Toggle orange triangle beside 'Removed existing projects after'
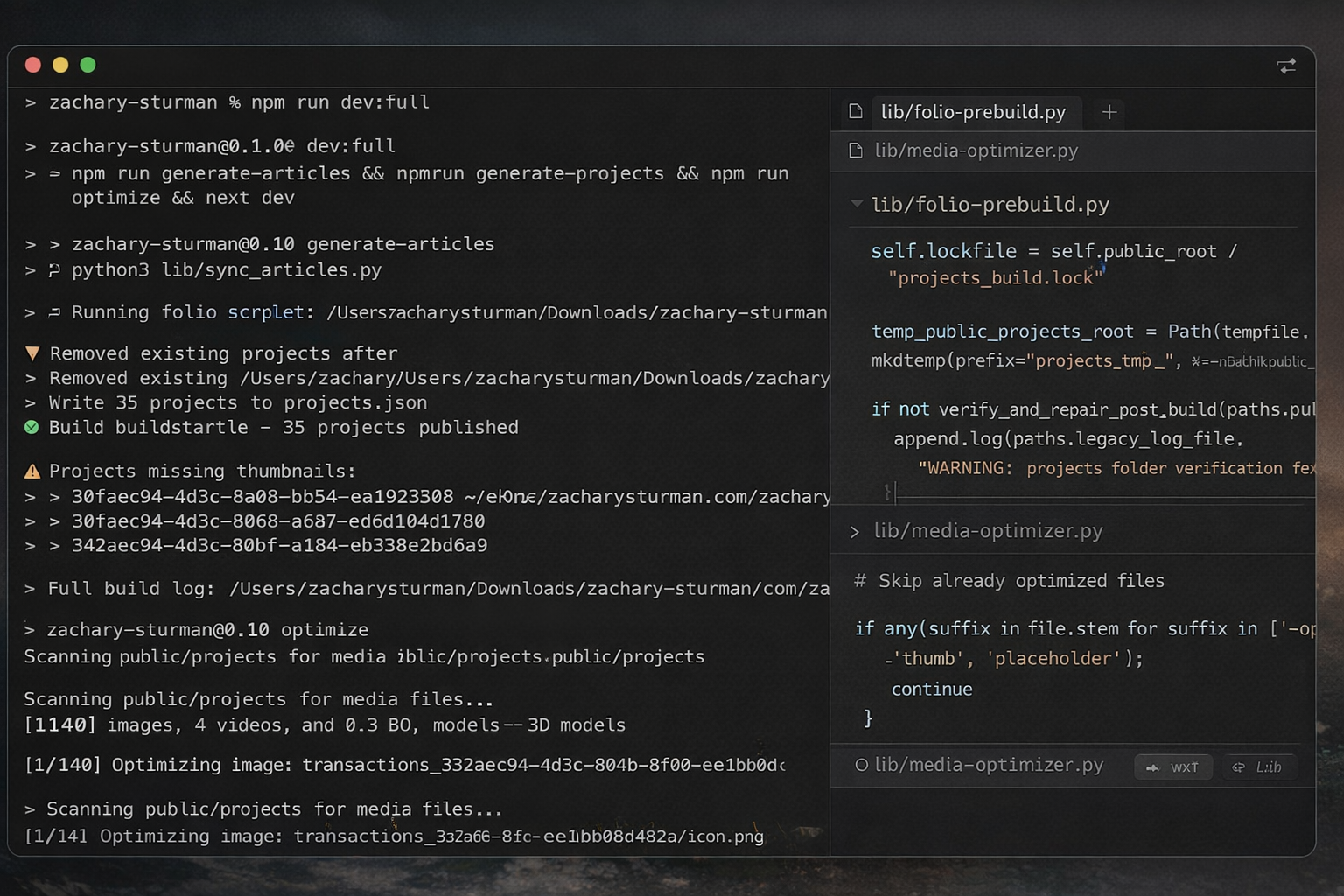The width and height of the screenshot is (1344, 896). tap(32, 353)
